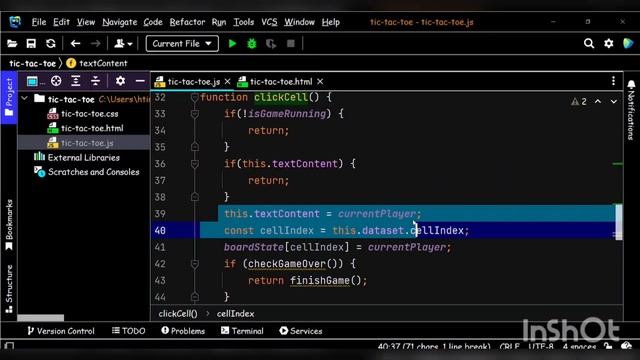The width and height of the screenshot is (640, 360).
Task: Open IDE settings gear in toolbar
Action: tap(609, 43)
